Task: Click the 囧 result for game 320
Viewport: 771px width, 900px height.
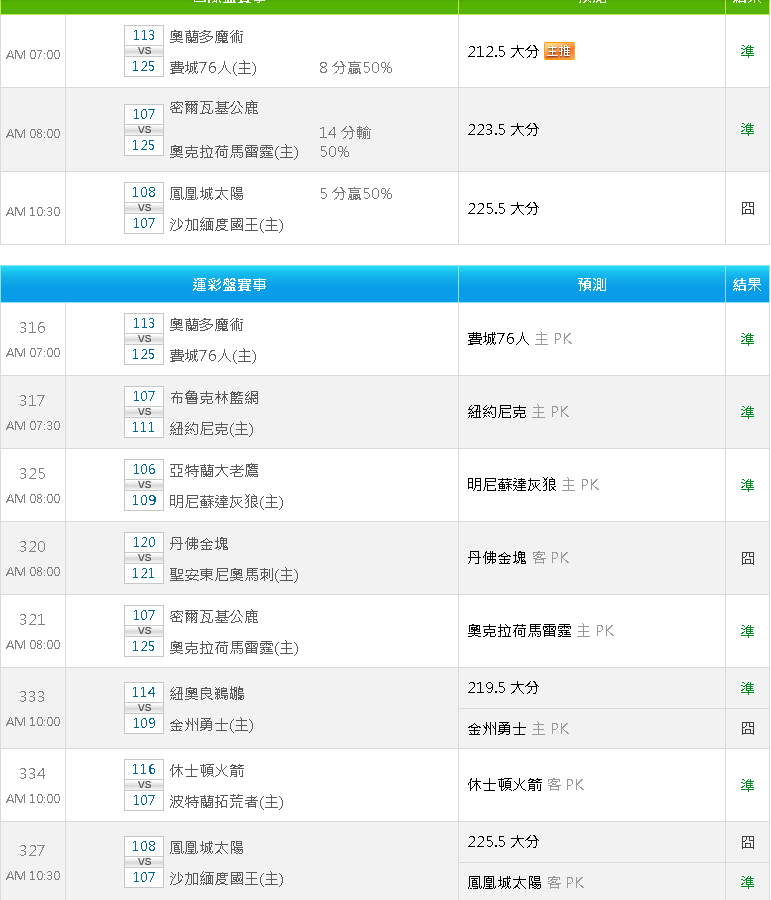Action: click(x=747, y=557)
